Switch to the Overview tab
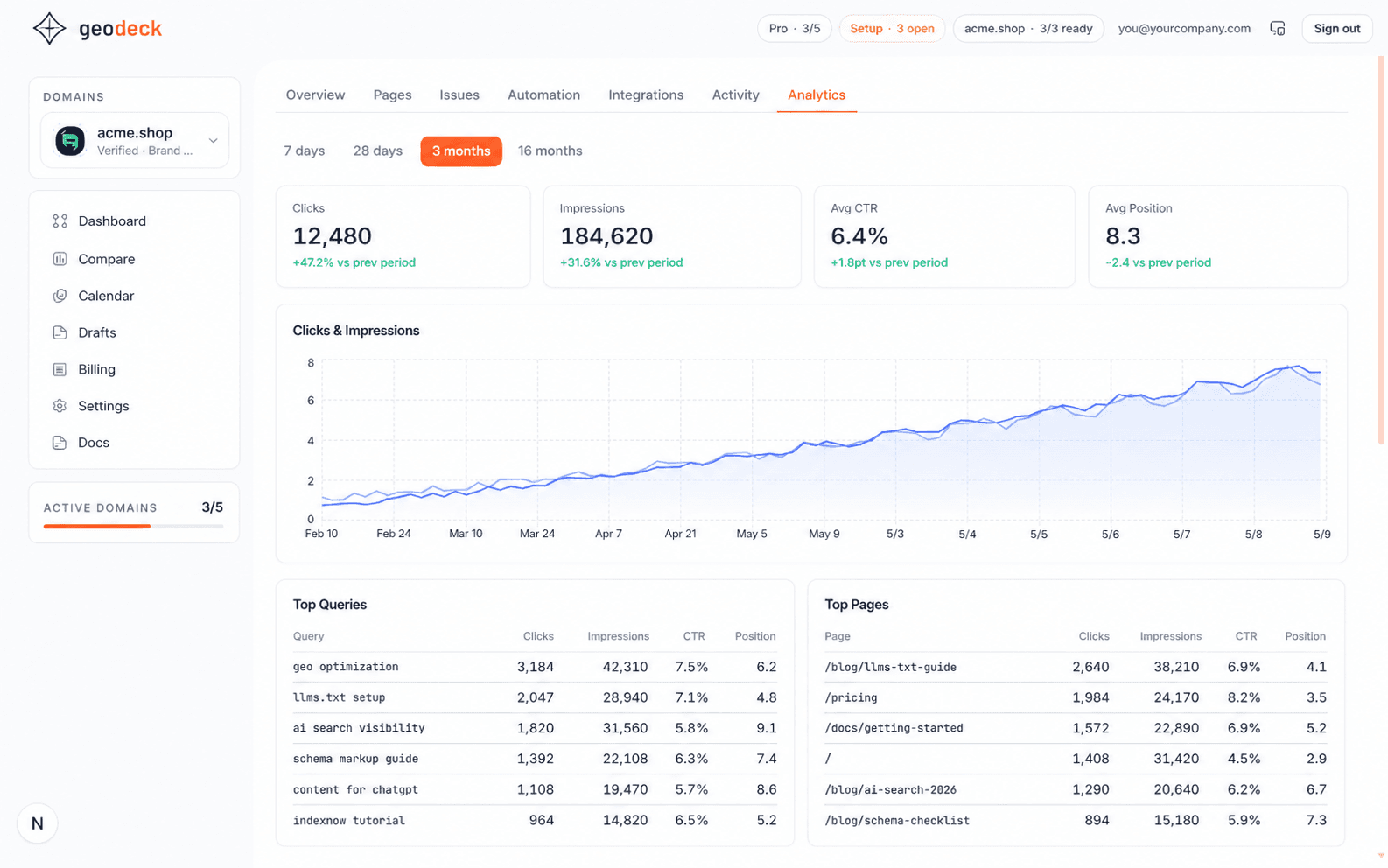Screen dimensions: 1388x868 click(315, 94)
